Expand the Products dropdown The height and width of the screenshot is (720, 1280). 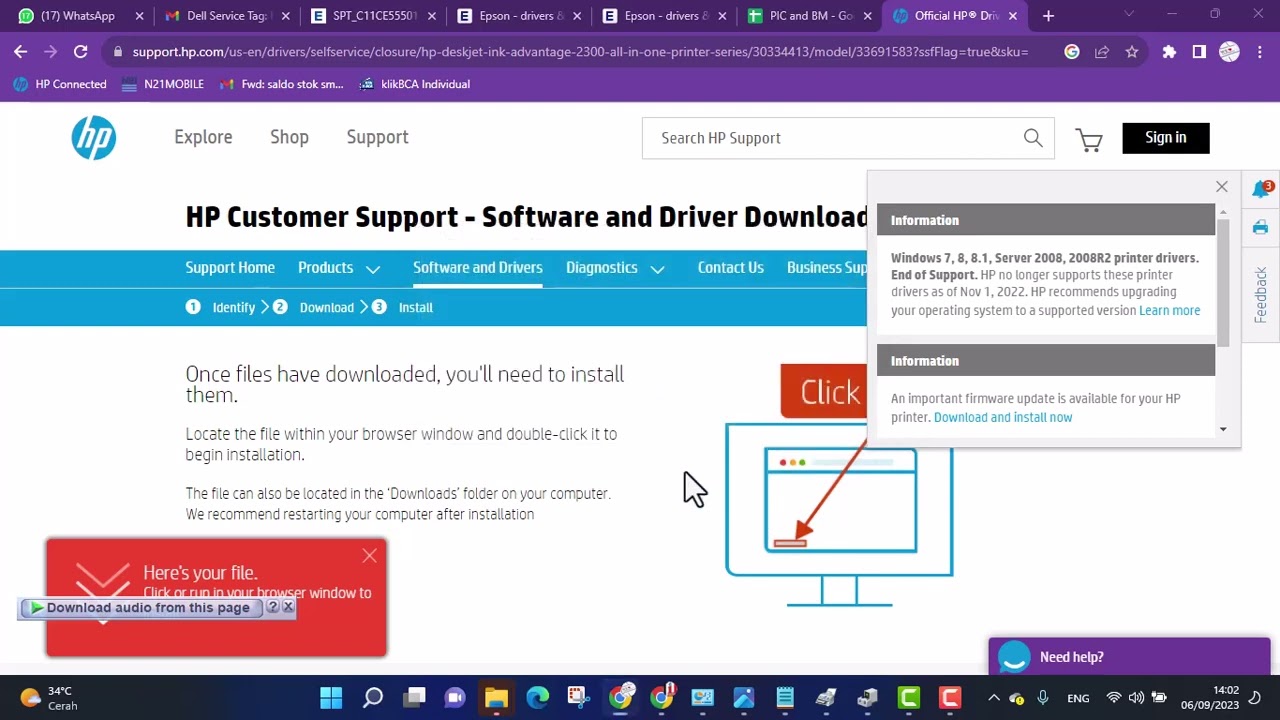339,268
